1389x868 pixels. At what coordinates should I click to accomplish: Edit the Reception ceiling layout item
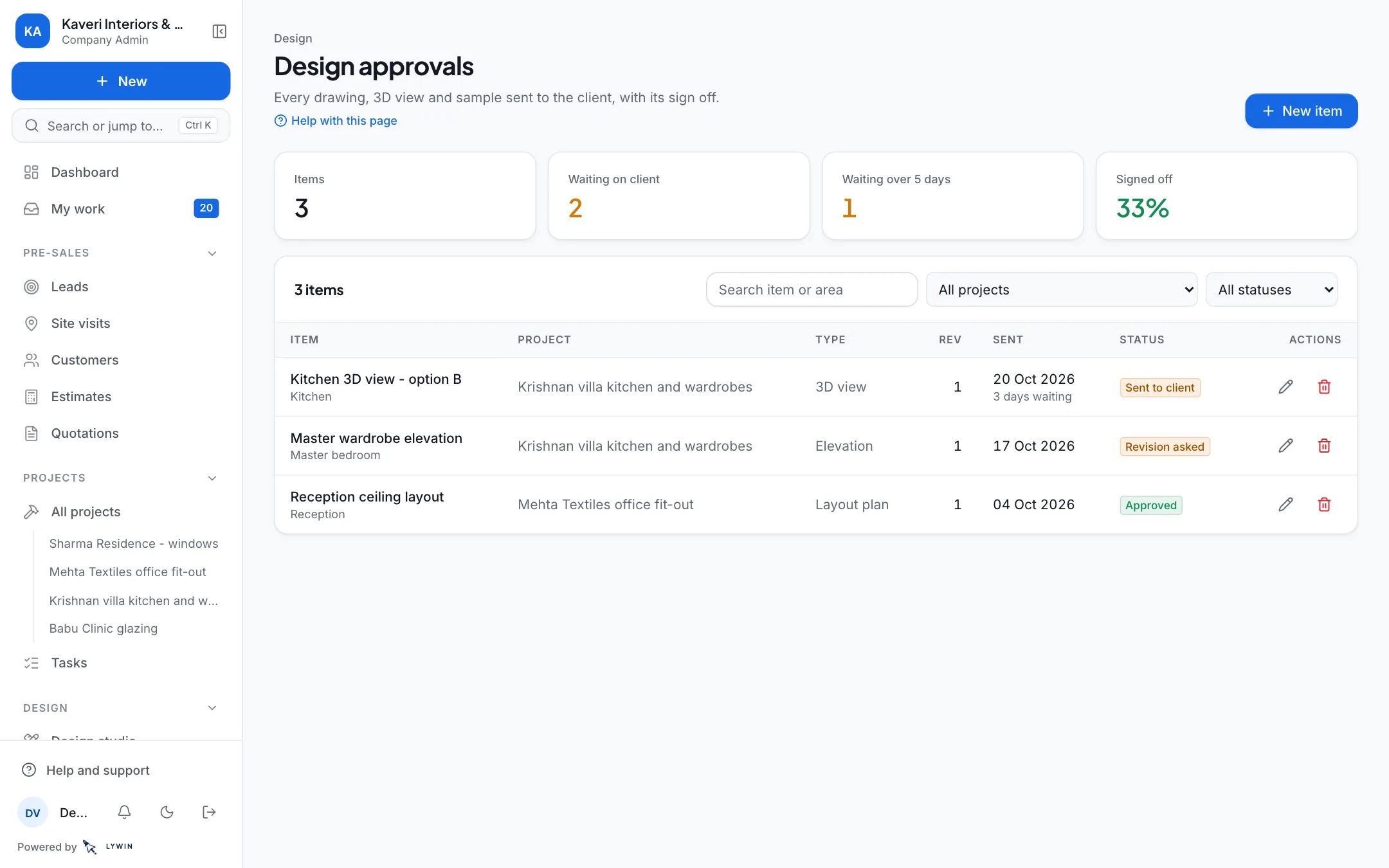[1285, 505]
